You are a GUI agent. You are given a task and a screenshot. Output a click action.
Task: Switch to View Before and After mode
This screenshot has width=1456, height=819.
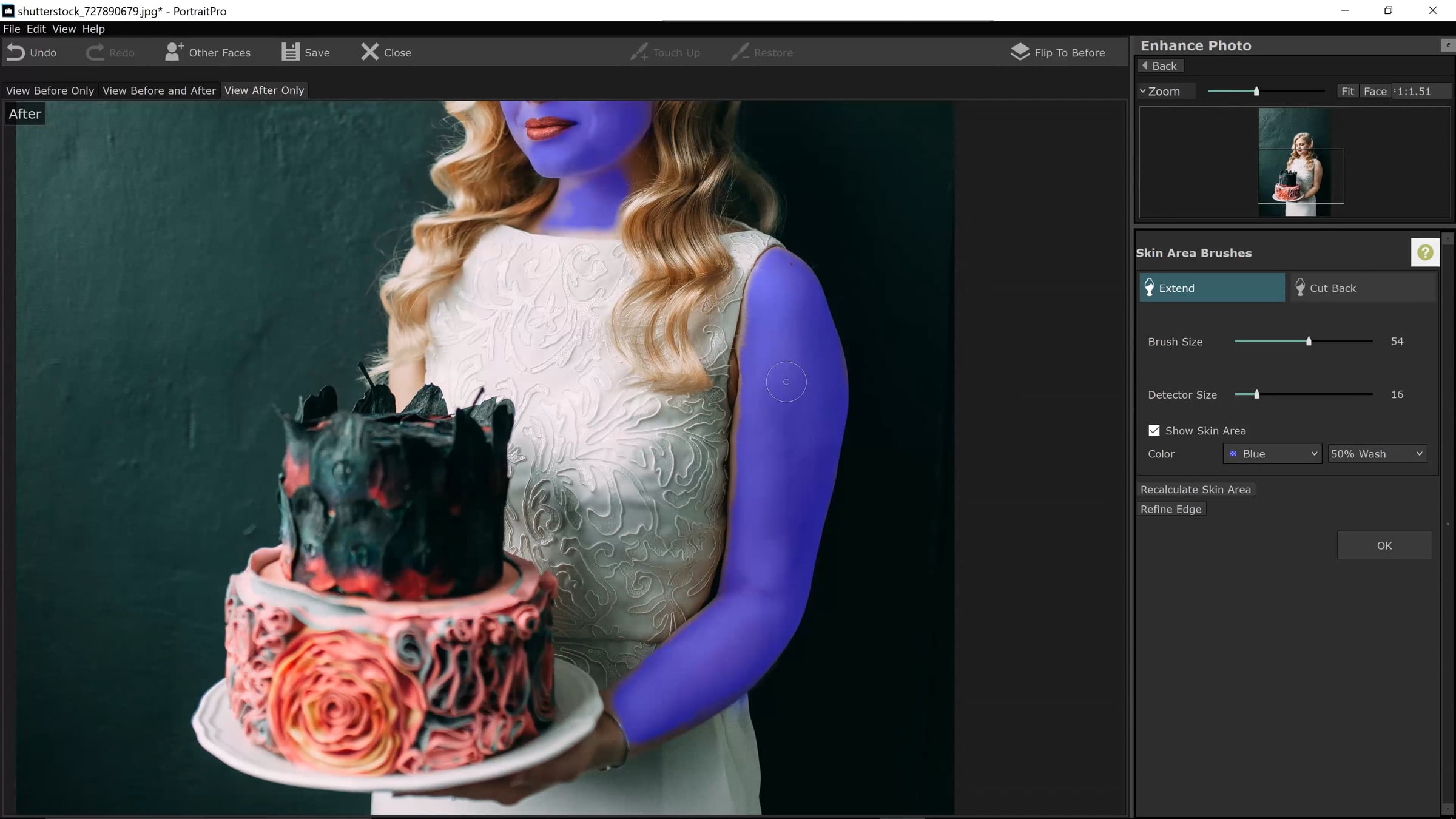[159, 90]
